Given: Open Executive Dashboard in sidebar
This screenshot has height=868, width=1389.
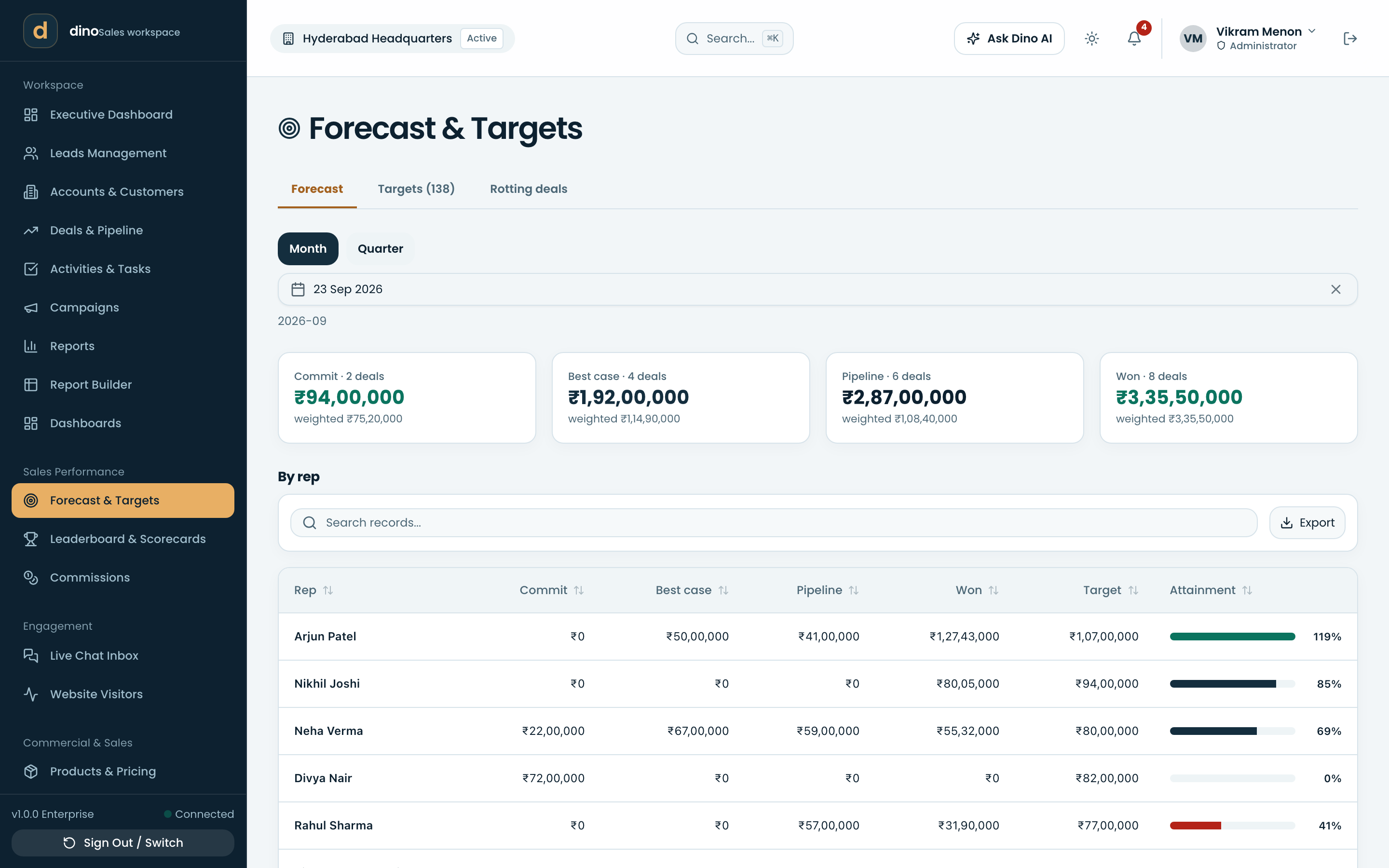Looking at the screenshot, I should coord(123,115).
